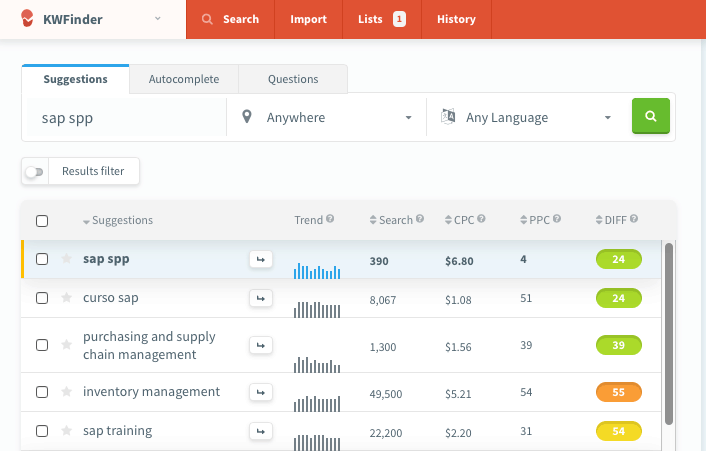Open the Import menu item
Image resolution: width=706 pixels, height=451 pixels.
point(308,19)
